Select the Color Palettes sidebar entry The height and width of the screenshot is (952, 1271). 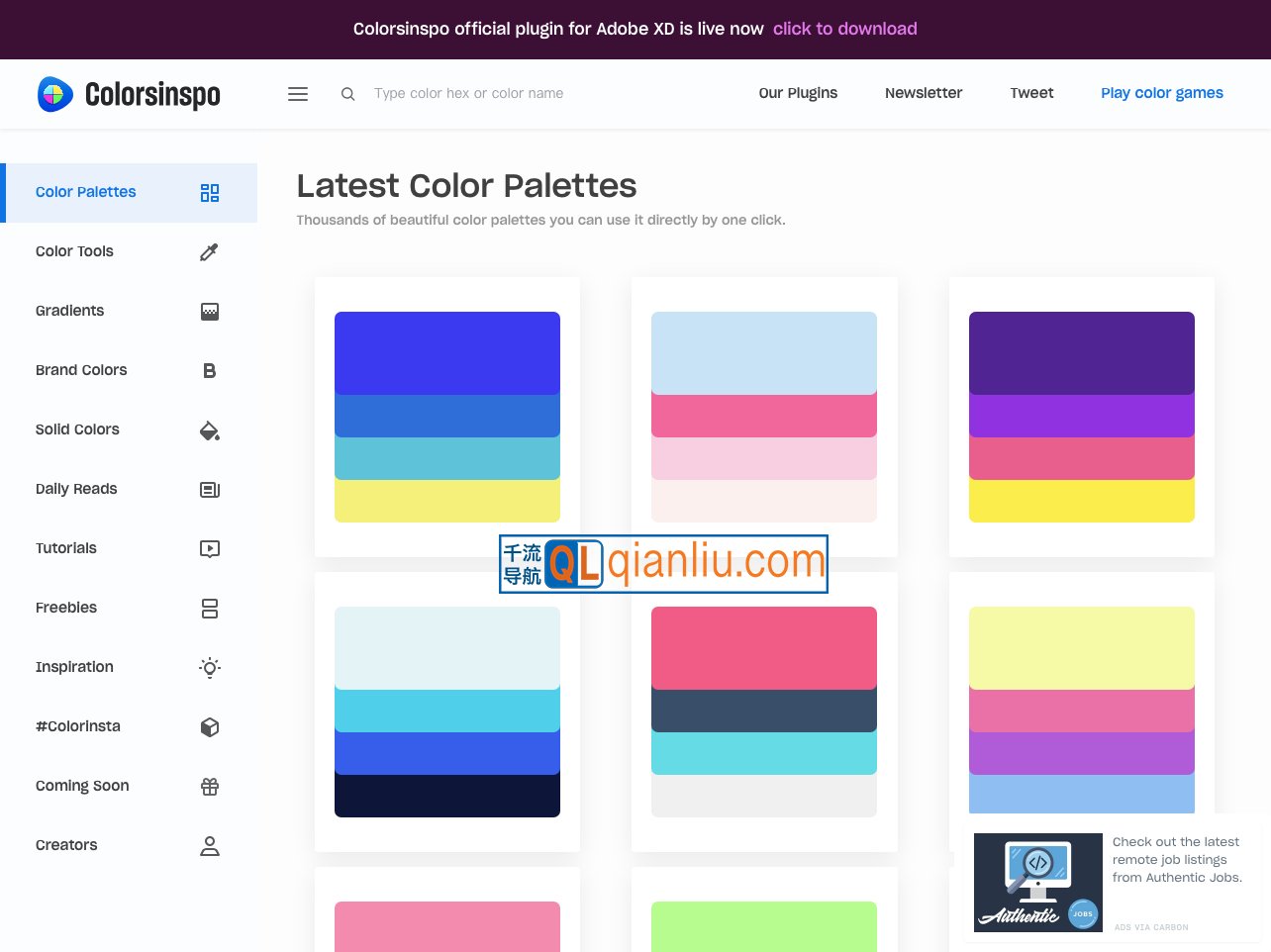coord(85,191)
